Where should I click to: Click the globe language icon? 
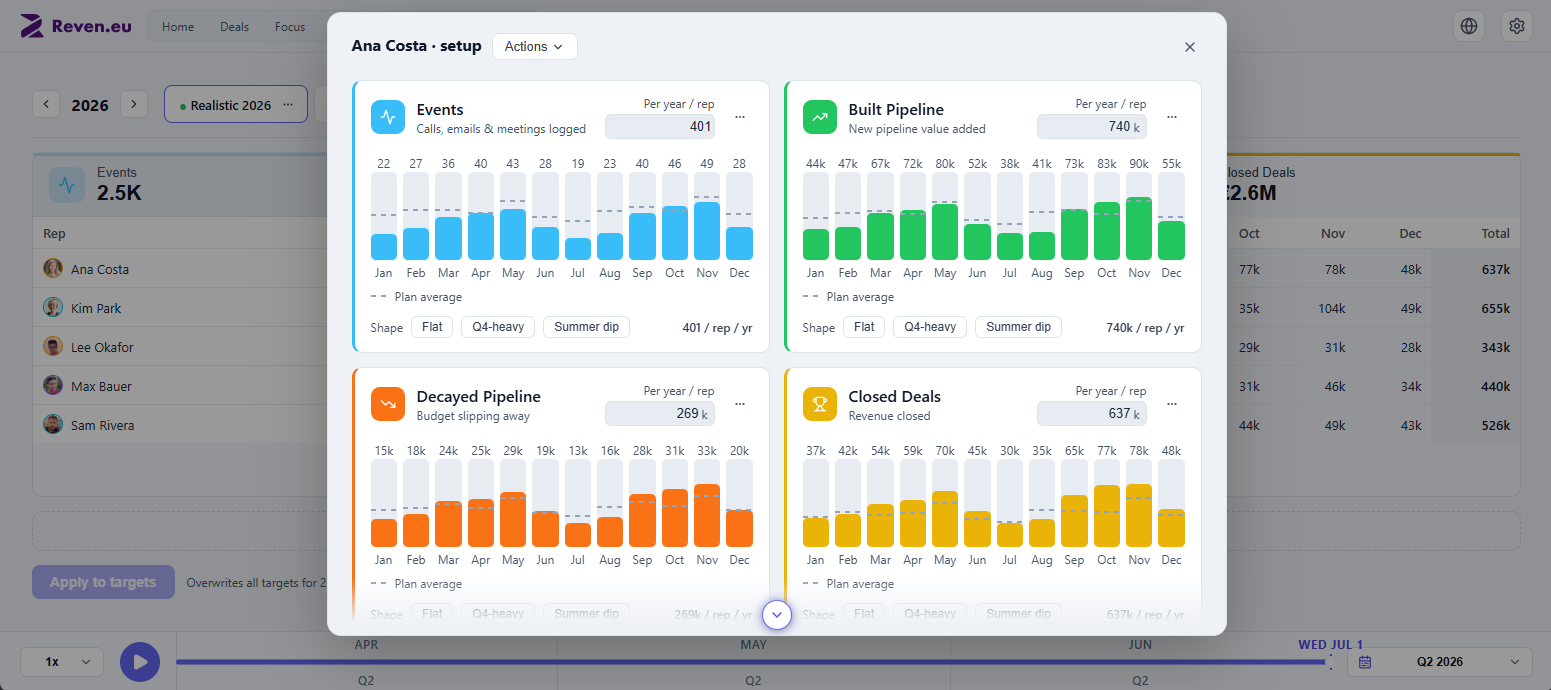point(1469,27)
